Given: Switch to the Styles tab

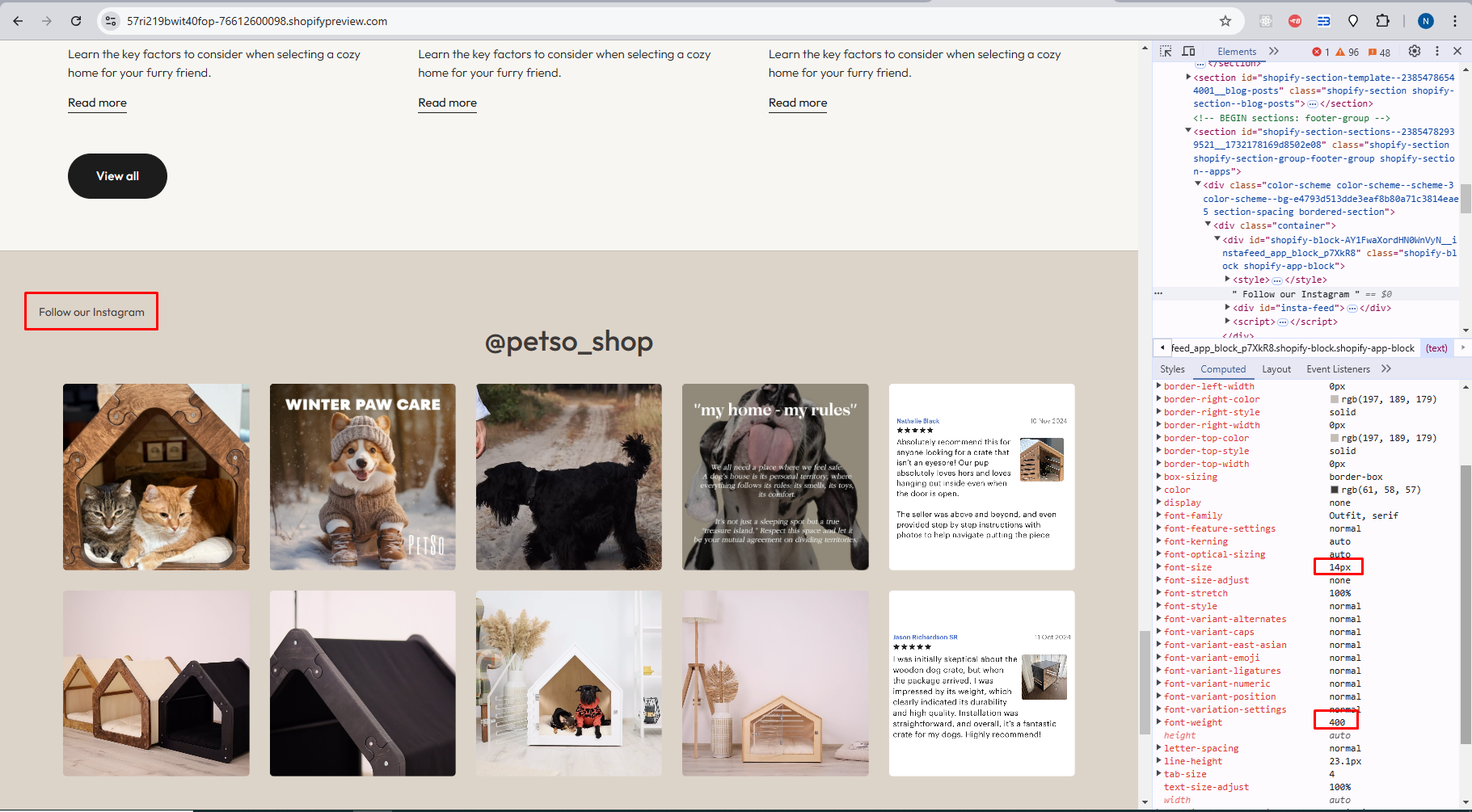Looking at the screenshot, I should pos(1172,369).
